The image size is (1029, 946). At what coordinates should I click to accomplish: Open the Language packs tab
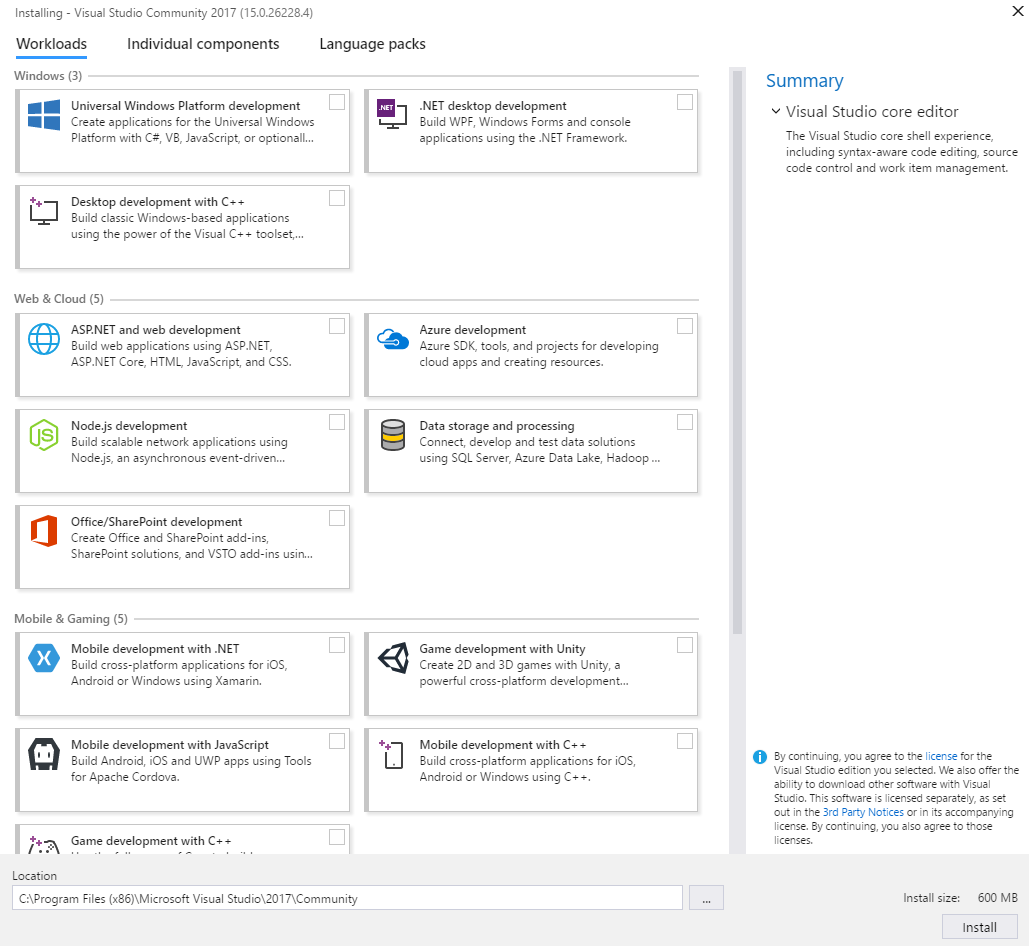point(372,44)
